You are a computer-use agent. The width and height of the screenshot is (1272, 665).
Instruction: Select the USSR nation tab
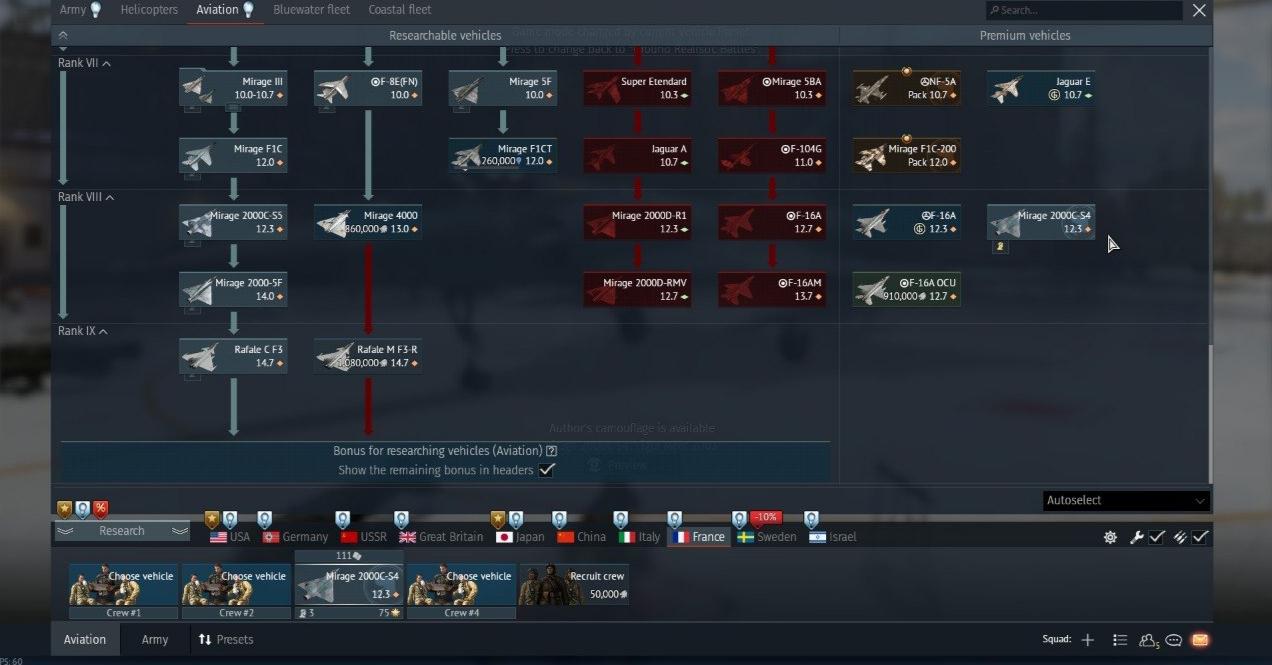point(364,537)
